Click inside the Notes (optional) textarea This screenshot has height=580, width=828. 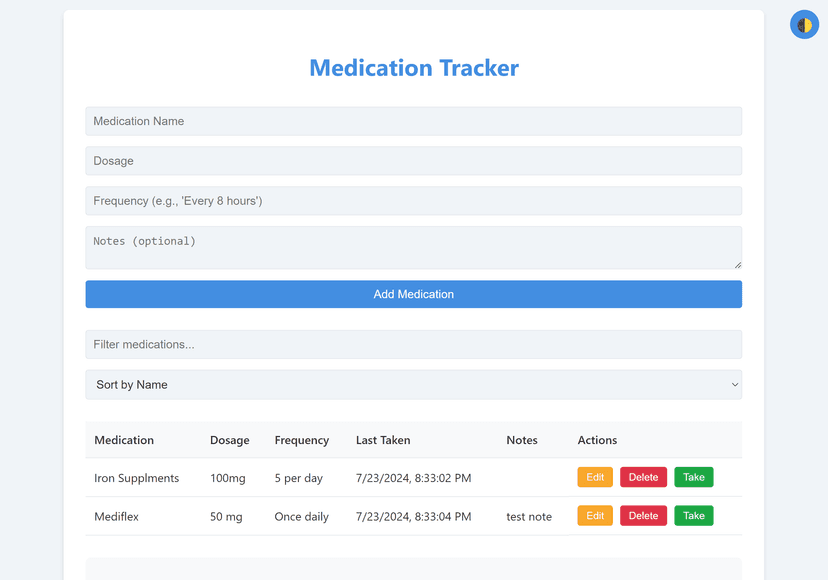tap(413, 248)
